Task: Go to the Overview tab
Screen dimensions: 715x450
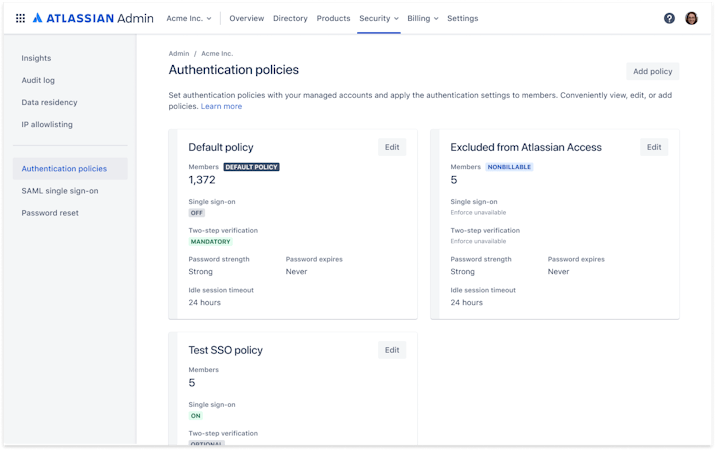Action: [247, 18]
